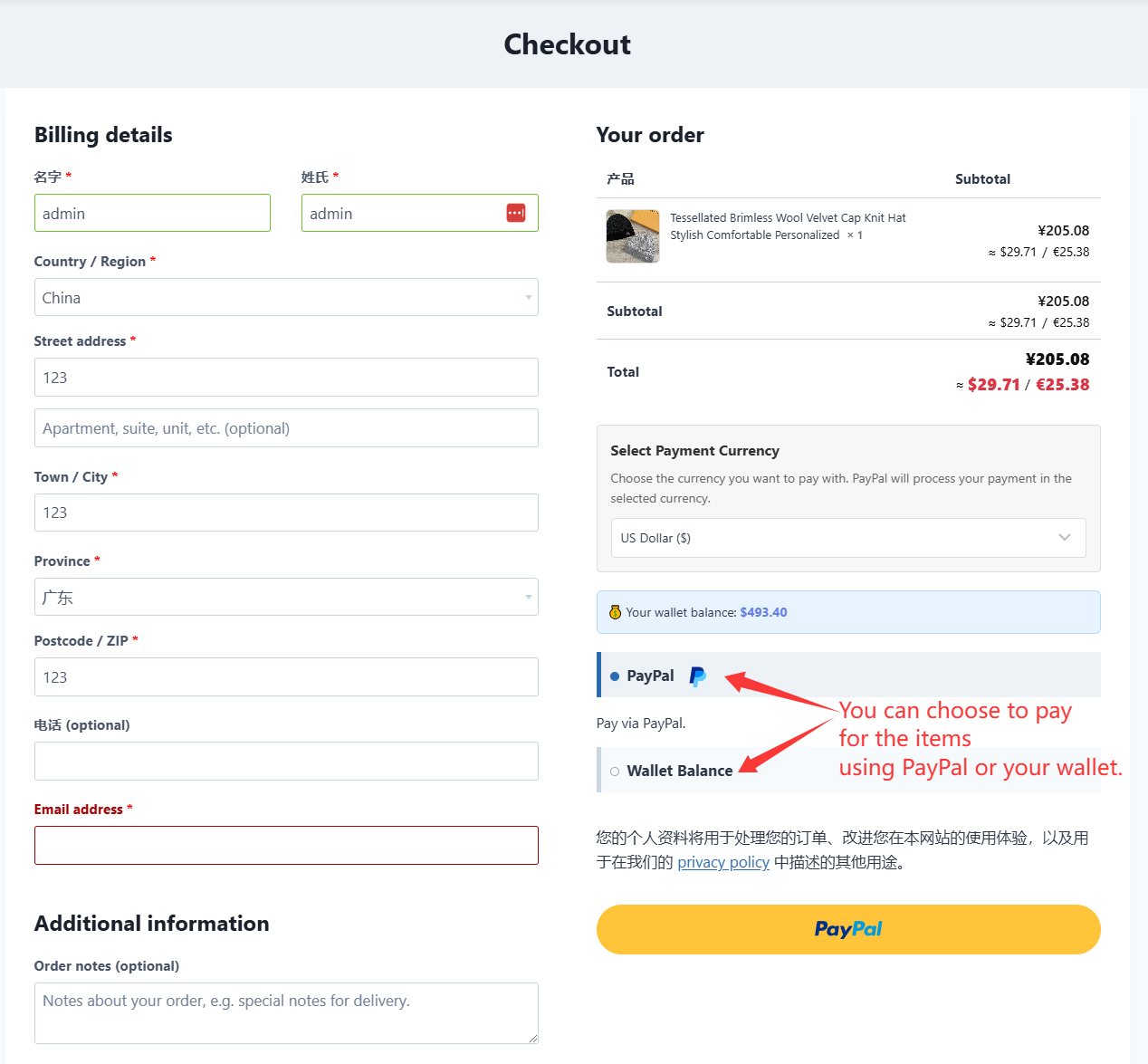
Task: Click the wallet balance money bag icon
Action: click(615, 612)
